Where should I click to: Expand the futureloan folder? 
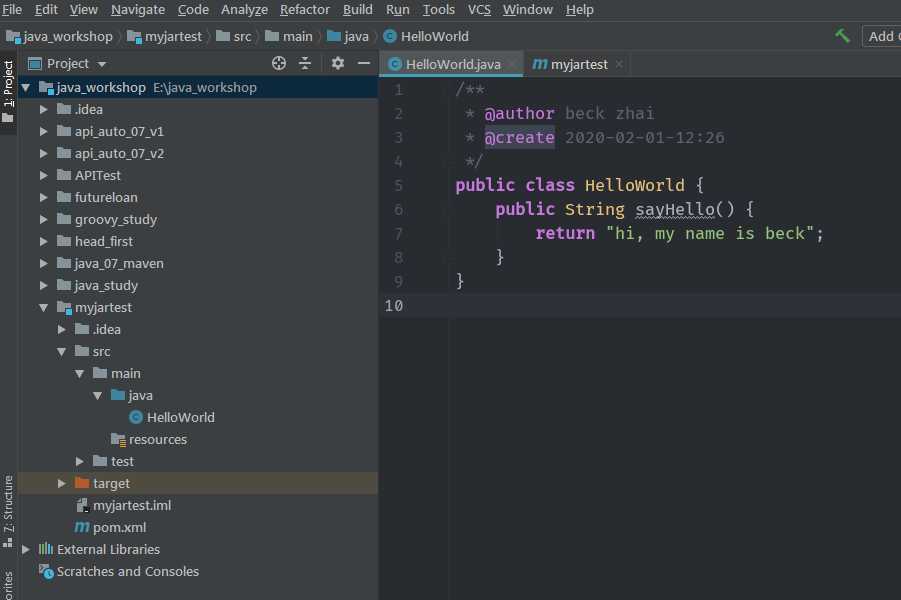pyautogui.click(x=44, y=197)
